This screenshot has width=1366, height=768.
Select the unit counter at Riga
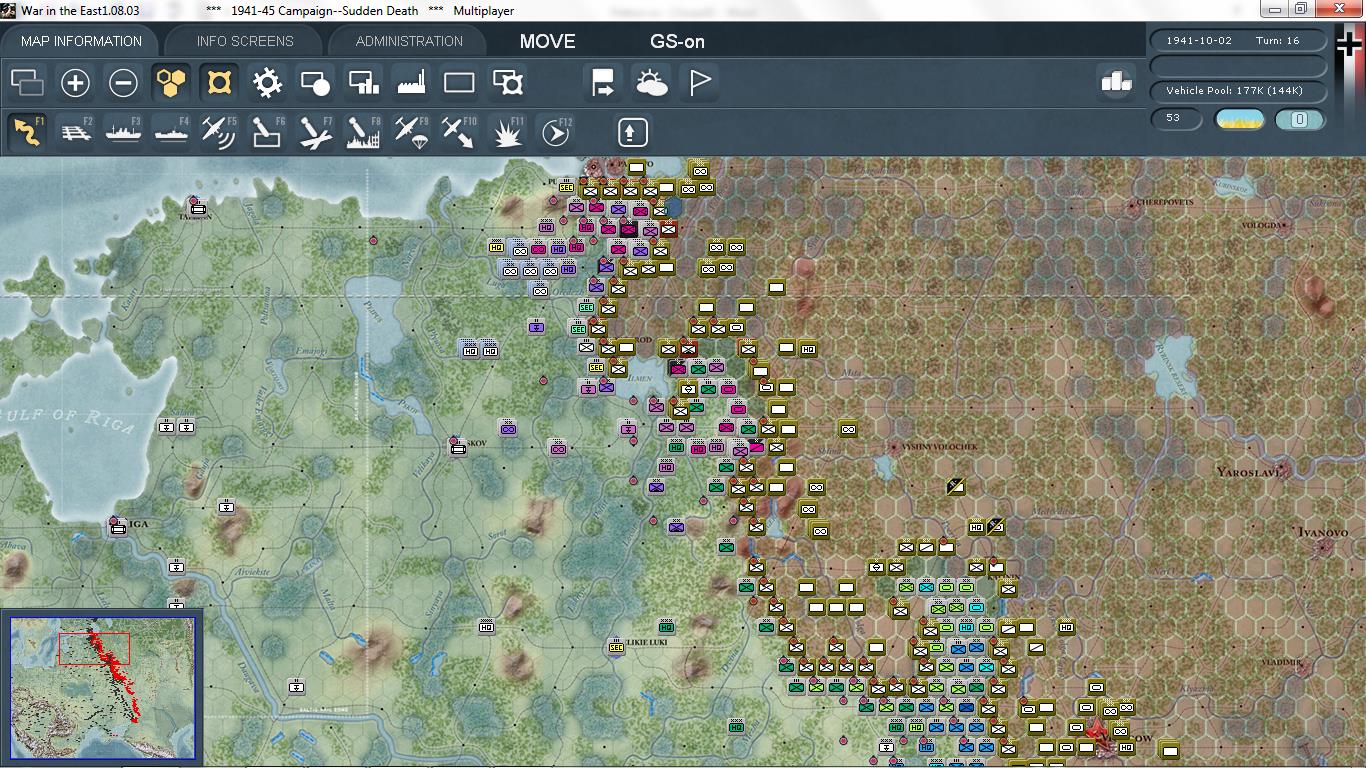119,527
